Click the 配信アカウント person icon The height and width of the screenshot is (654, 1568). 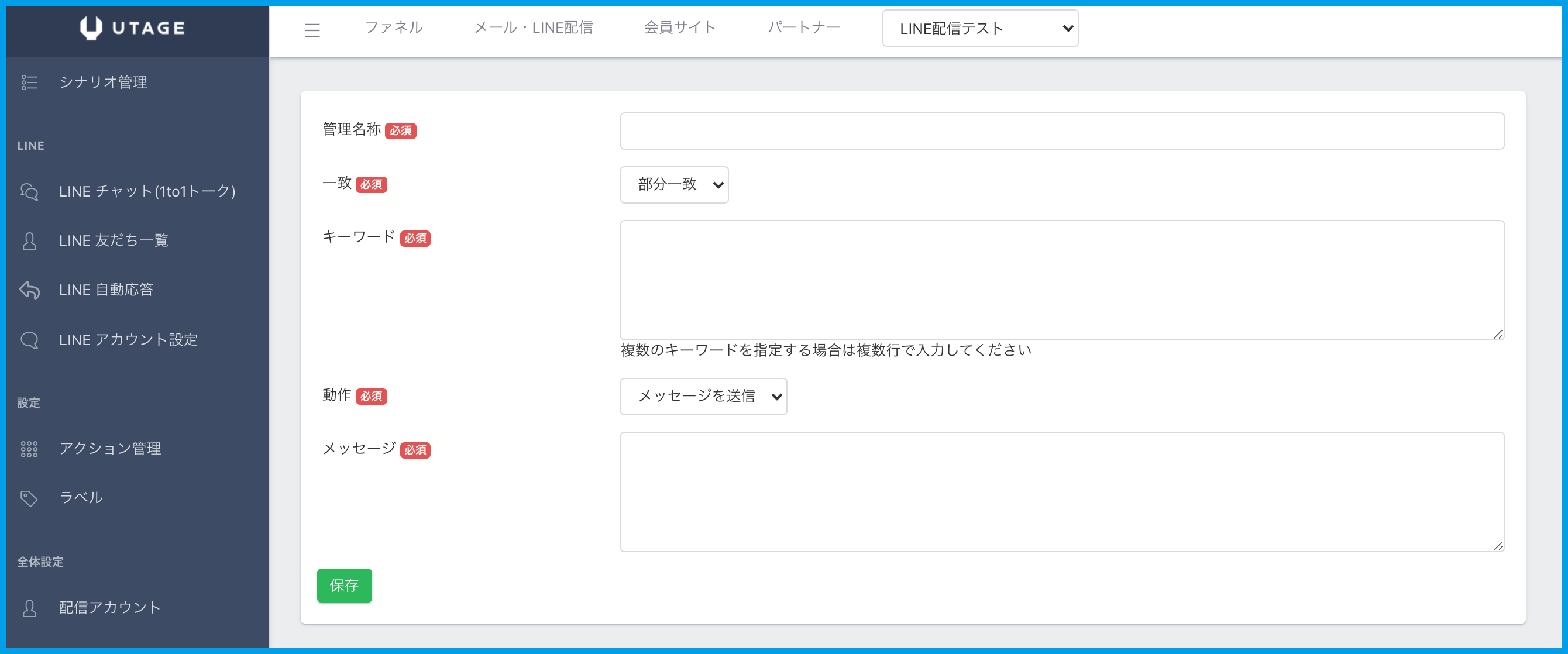pyautogui.click(x=29, y=608)
